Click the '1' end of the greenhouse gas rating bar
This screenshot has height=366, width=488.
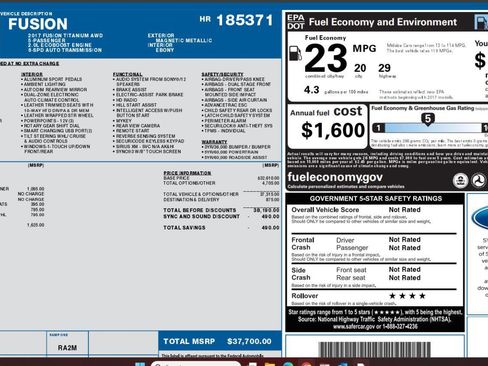coord(378,128)
